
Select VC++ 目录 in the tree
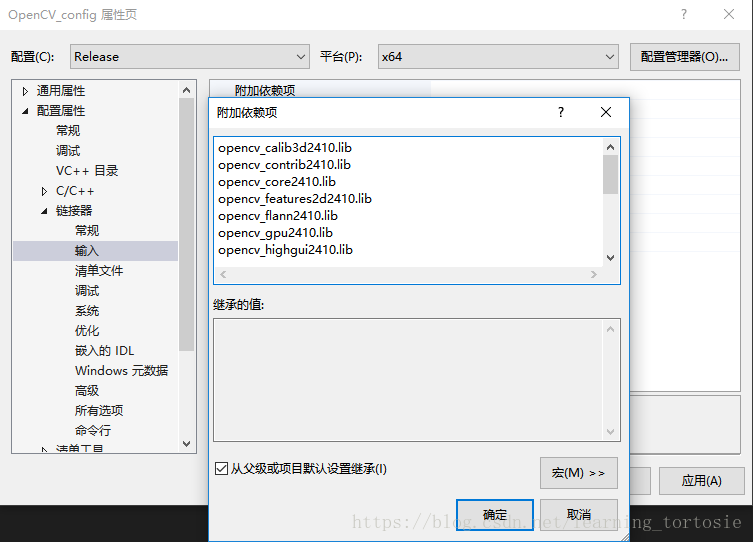87,171
